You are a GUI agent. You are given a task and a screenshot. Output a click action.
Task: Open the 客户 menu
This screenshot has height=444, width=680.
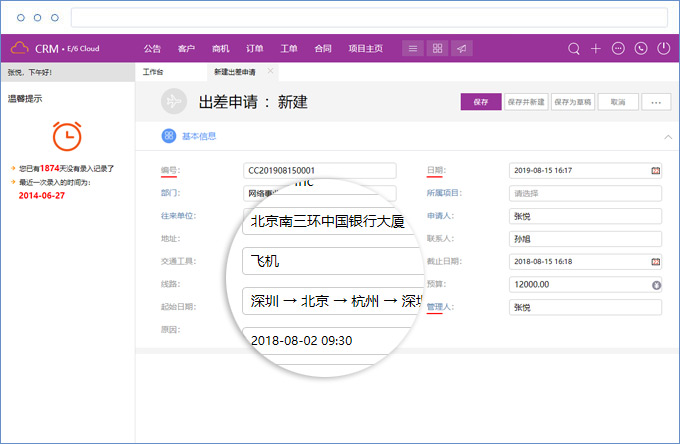(x=186, y=48)
